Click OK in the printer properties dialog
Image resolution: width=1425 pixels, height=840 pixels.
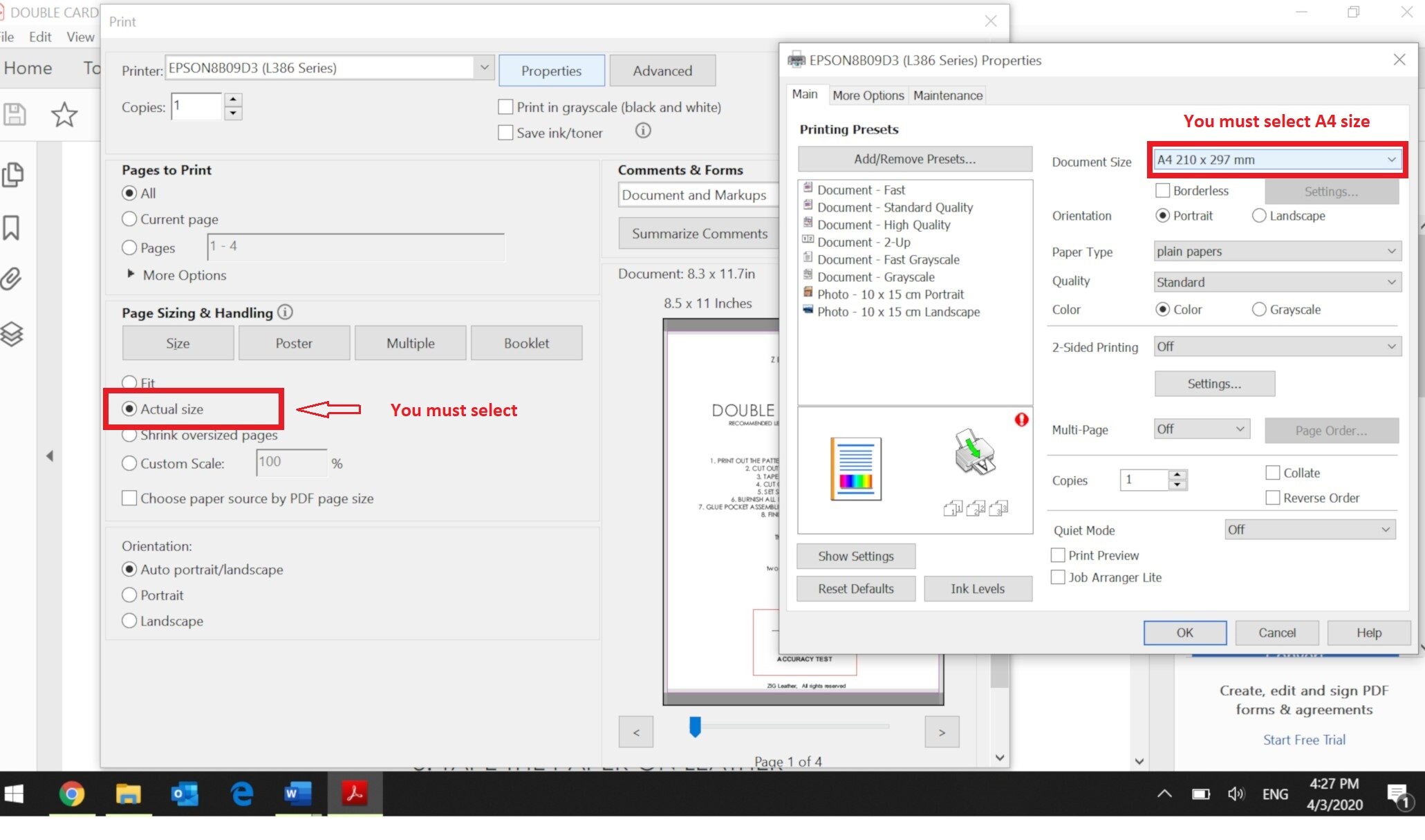pyautogui.click(x=1184, y=633)
